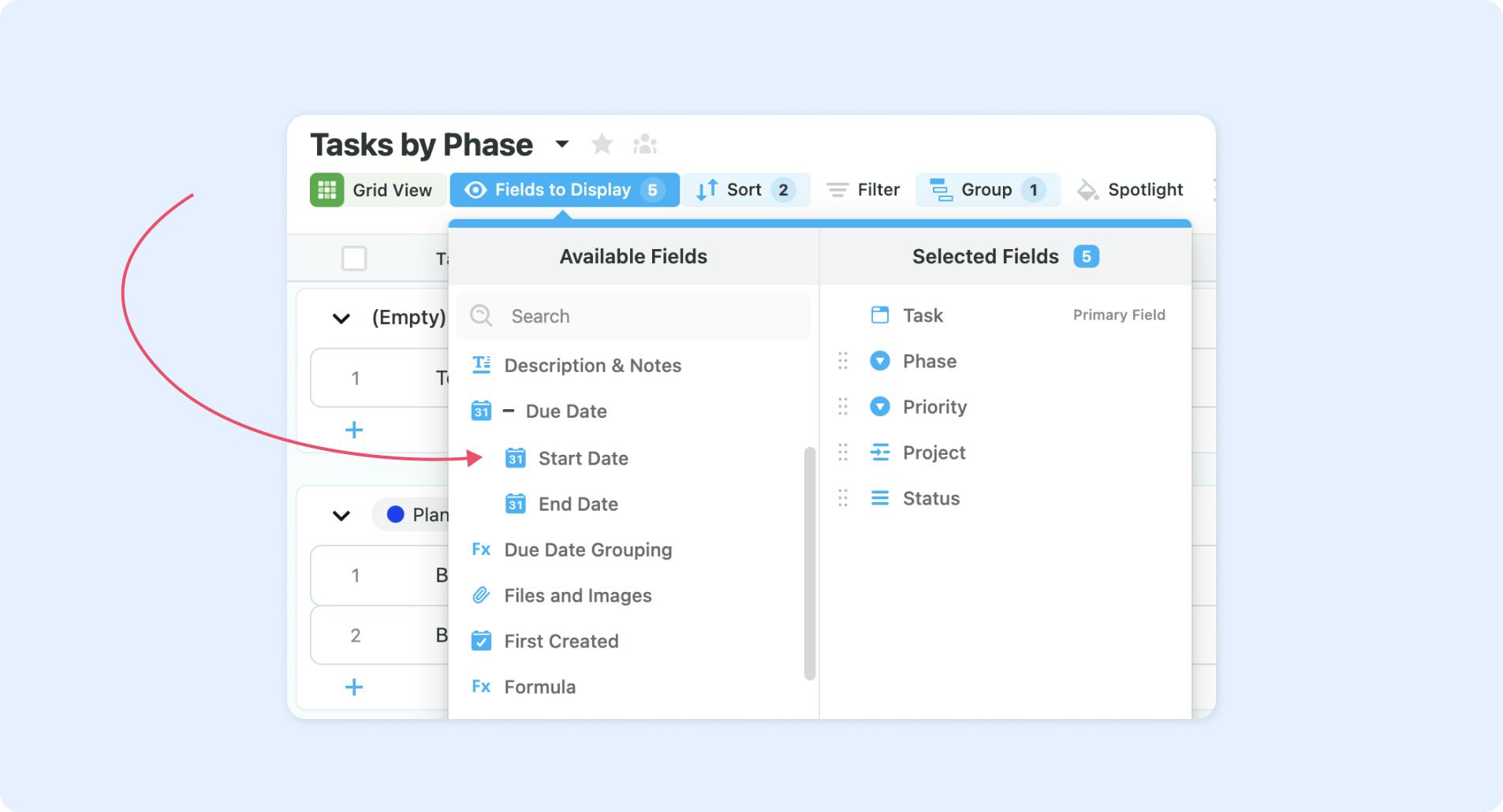
Task: Add a row in the Empty group
Action: pos(354,430)
